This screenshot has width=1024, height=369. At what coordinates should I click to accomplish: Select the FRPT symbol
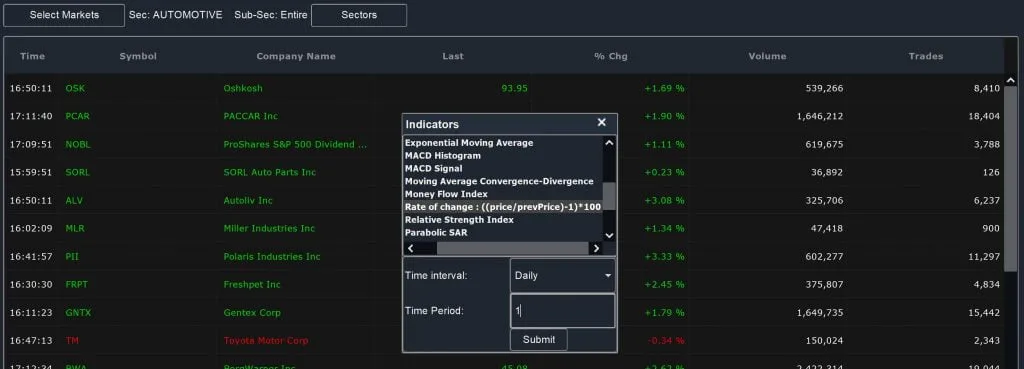(77, 285)
